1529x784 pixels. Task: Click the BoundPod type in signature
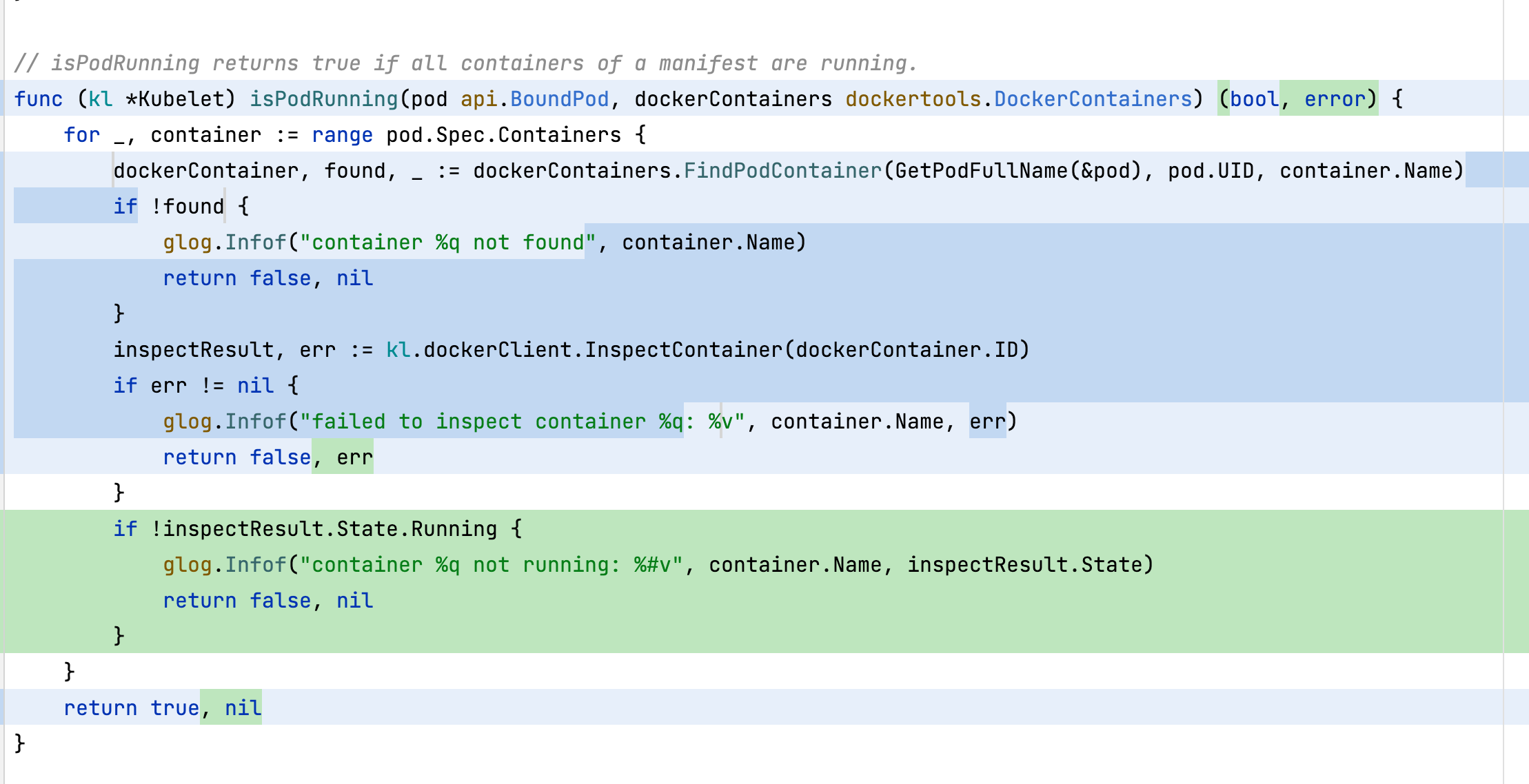point(559,99)
